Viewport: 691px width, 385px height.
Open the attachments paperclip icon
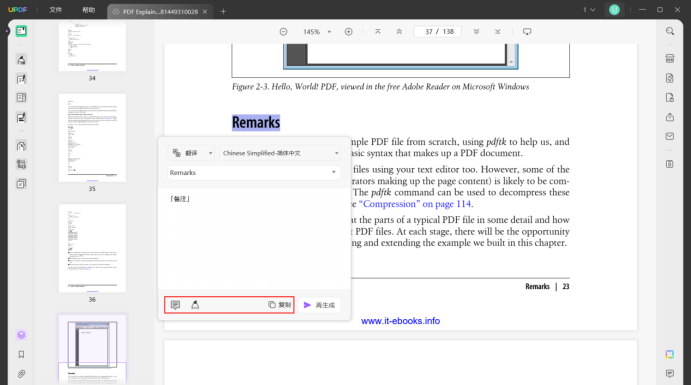click(x=21, y=374)
